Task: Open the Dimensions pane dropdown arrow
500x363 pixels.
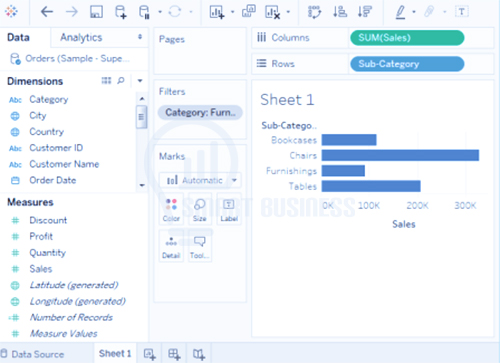Action: coord(140,81)
